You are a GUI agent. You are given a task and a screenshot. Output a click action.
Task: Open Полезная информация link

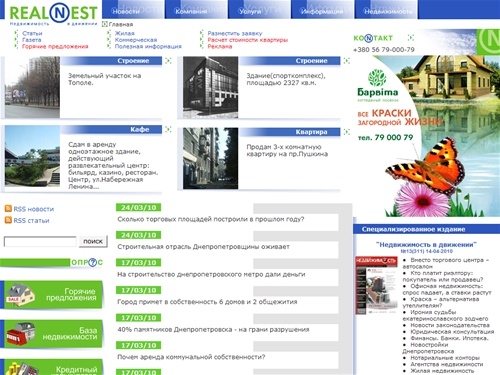[x=148, y=46]
